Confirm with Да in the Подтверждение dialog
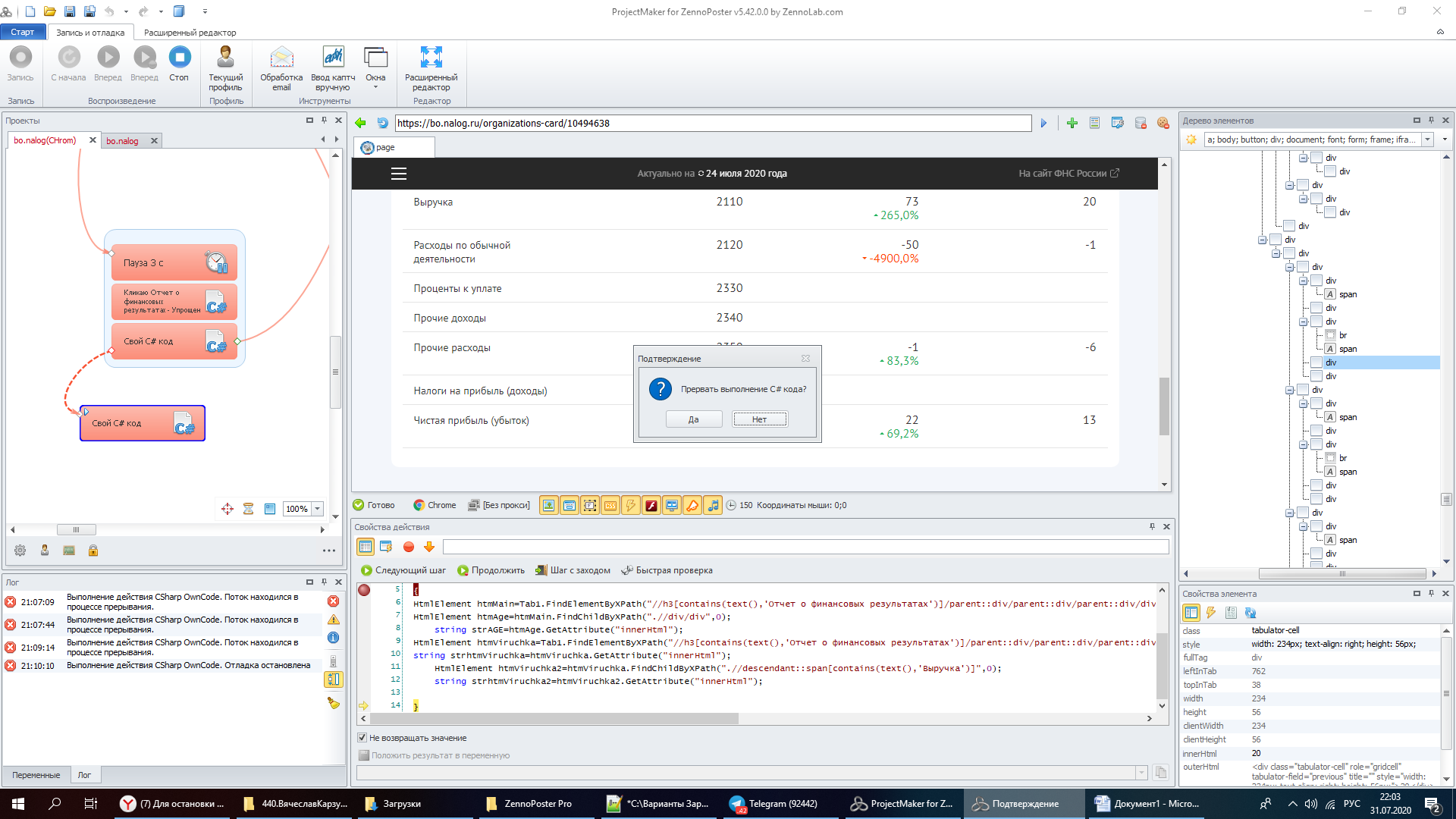The image size is (1456, 819). (x=694, y=419)
